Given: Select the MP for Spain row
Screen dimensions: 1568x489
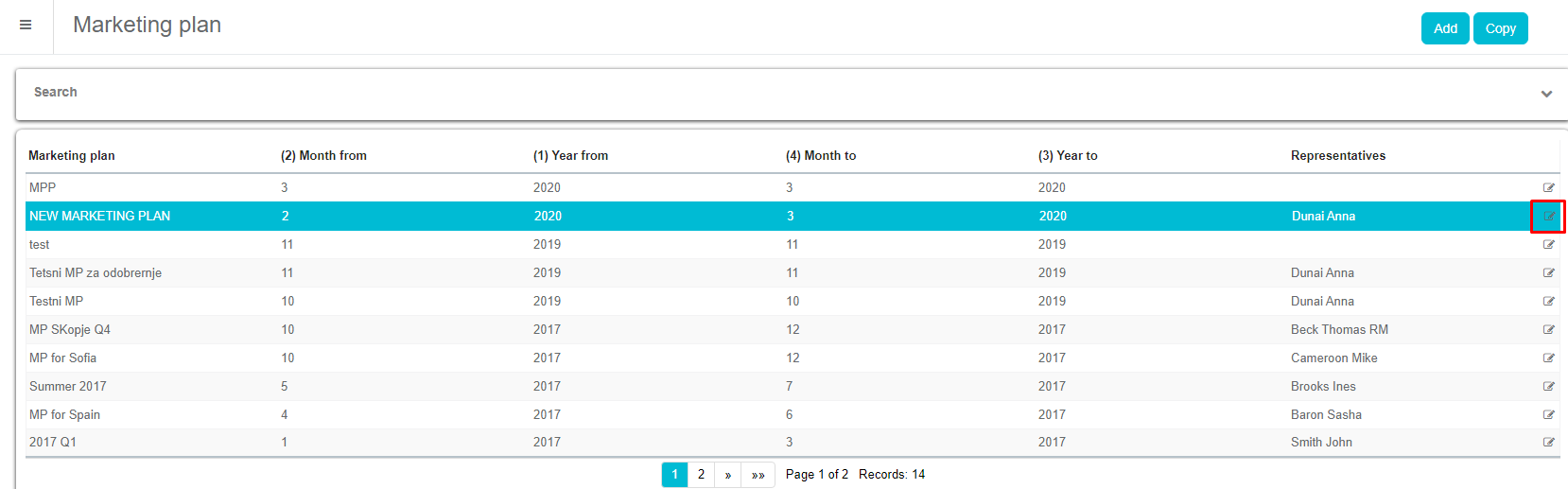Looking at the screenshot, I should pos(64,415).
